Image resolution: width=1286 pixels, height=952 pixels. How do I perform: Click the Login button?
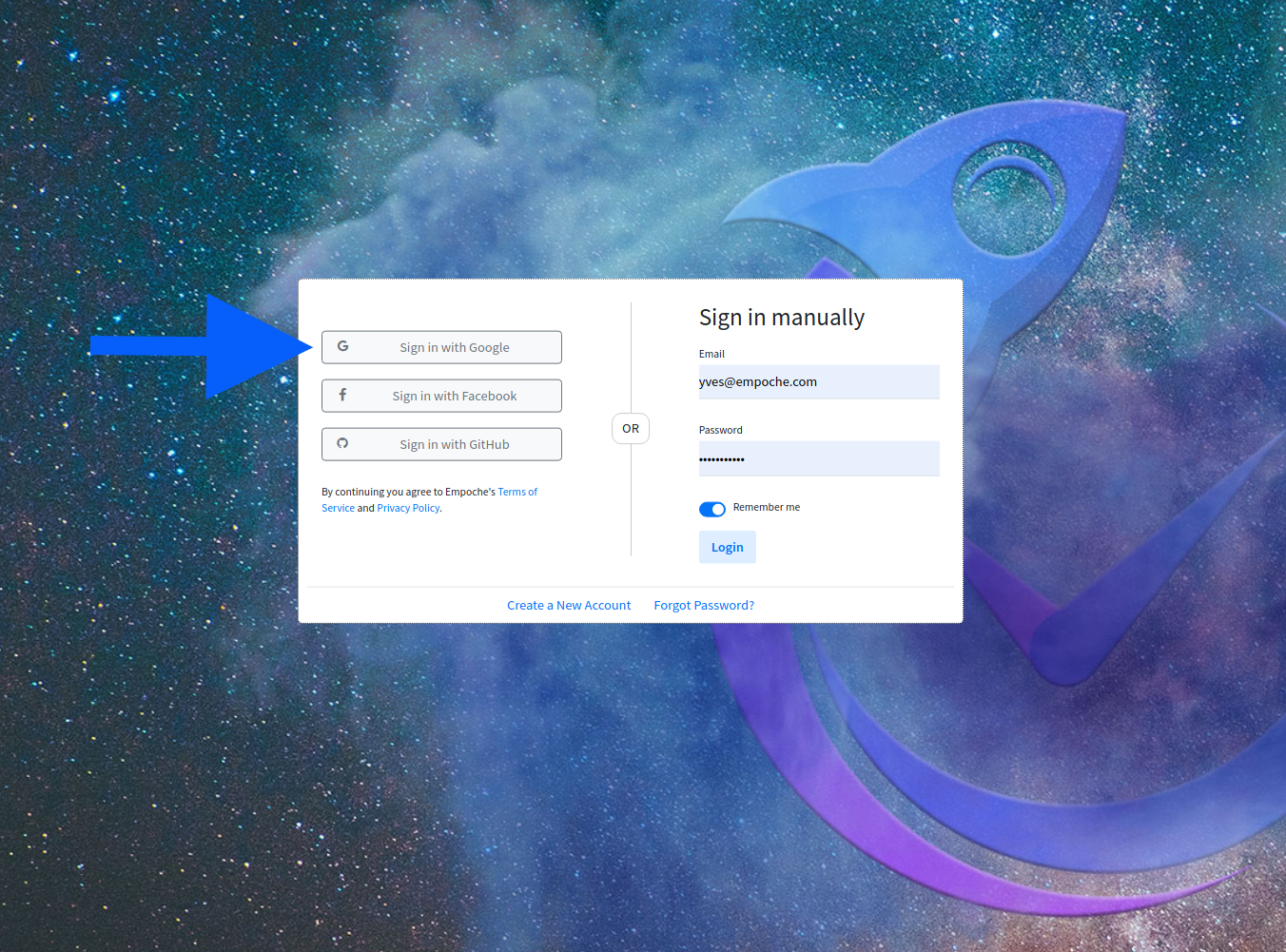[728, 547]
